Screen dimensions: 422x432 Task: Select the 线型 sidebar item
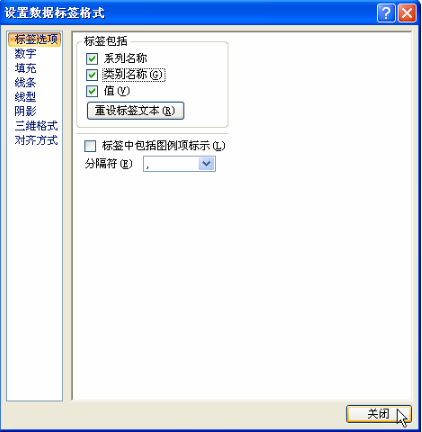(25, 97)
